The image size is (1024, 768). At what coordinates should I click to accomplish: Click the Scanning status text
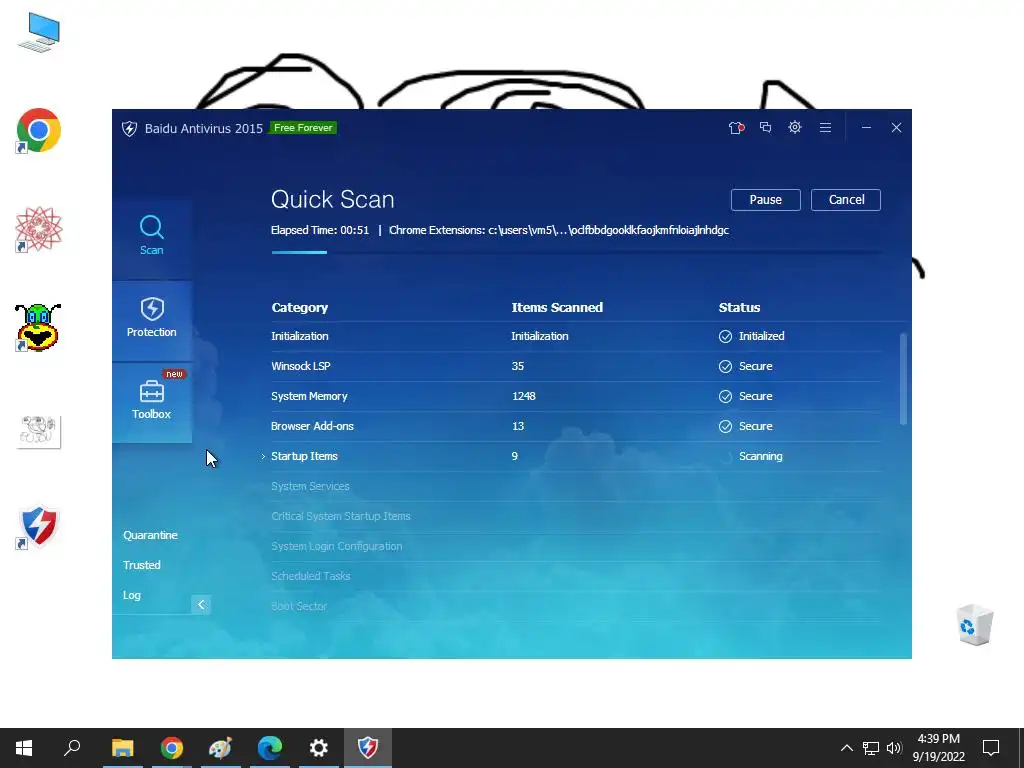[x=761, y=456]
